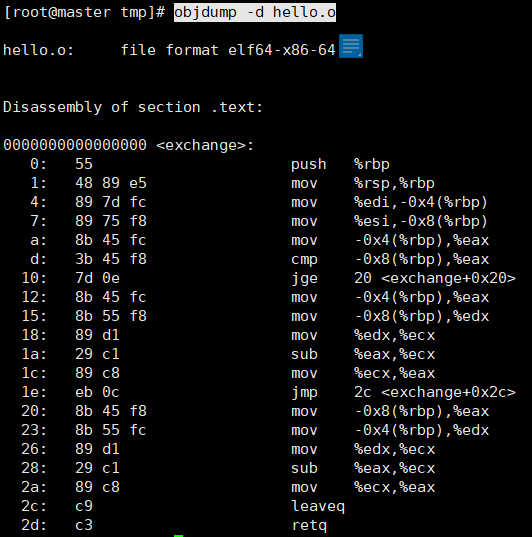The image size is (532, 537).
Task: Click the highlighted objdump -d hello.o command
Action: click(255, 13)
